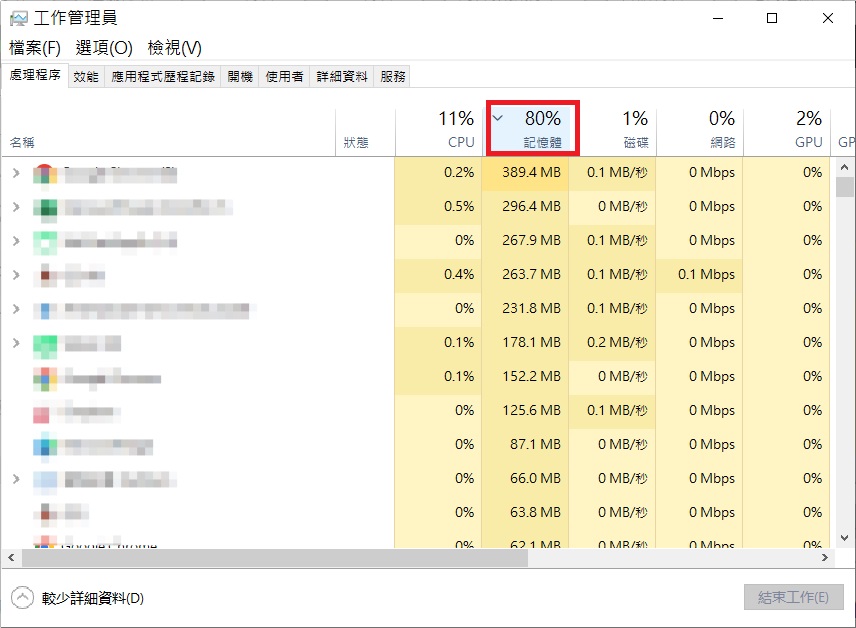This screenshot has height=628, width=856.
Task: Switch to the 效能 tab
Action: pyautogui.click(x=86, y=76)
